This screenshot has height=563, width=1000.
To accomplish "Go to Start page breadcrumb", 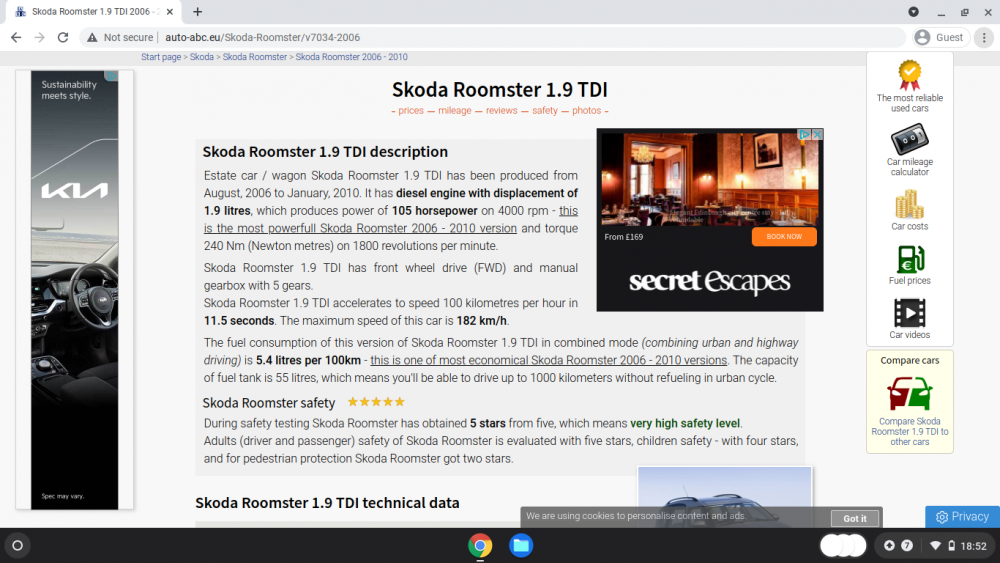I will [161, 57].
